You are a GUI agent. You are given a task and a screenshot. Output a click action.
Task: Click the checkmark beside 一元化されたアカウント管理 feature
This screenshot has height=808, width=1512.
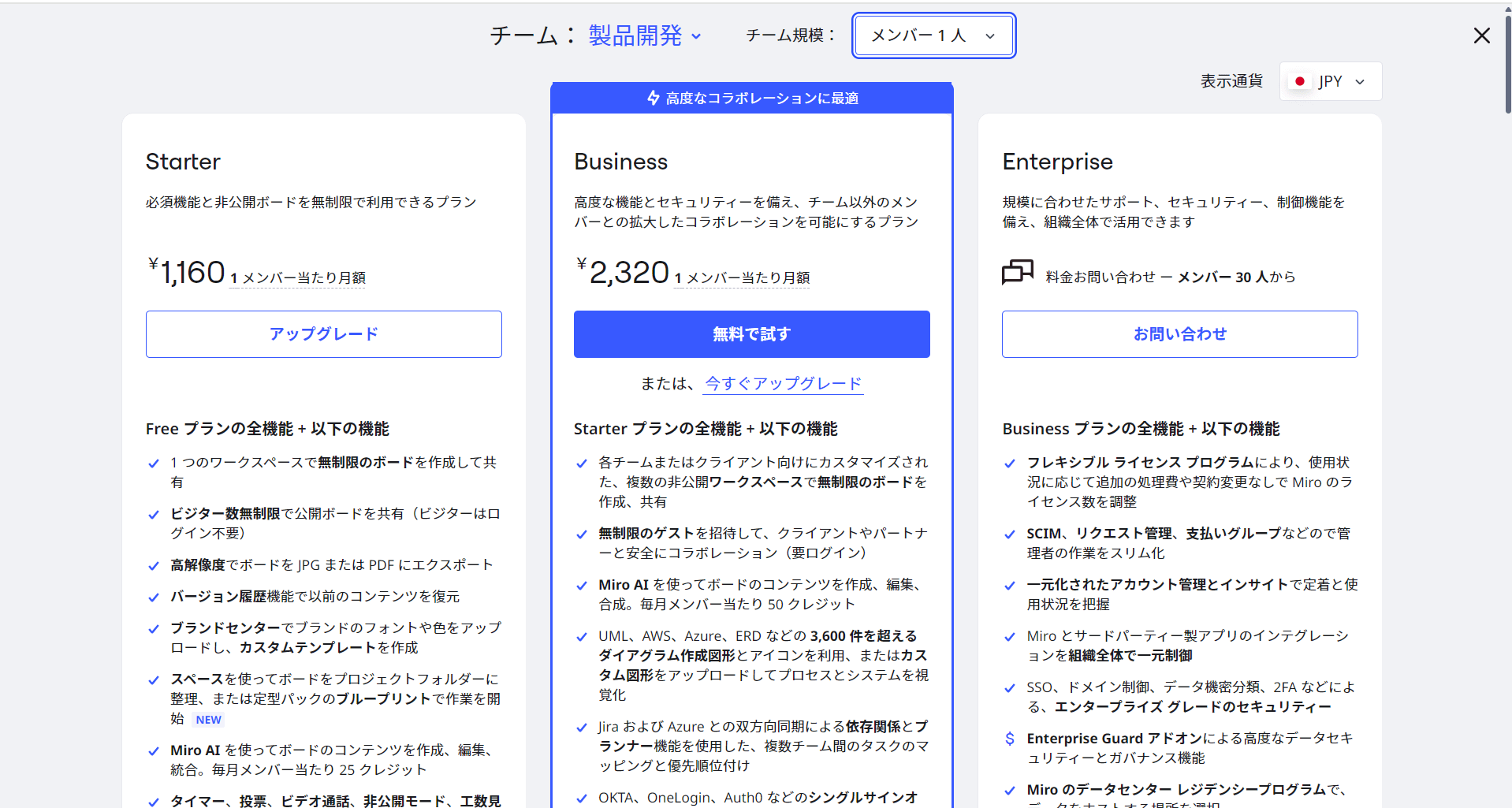pos(1010,586)
